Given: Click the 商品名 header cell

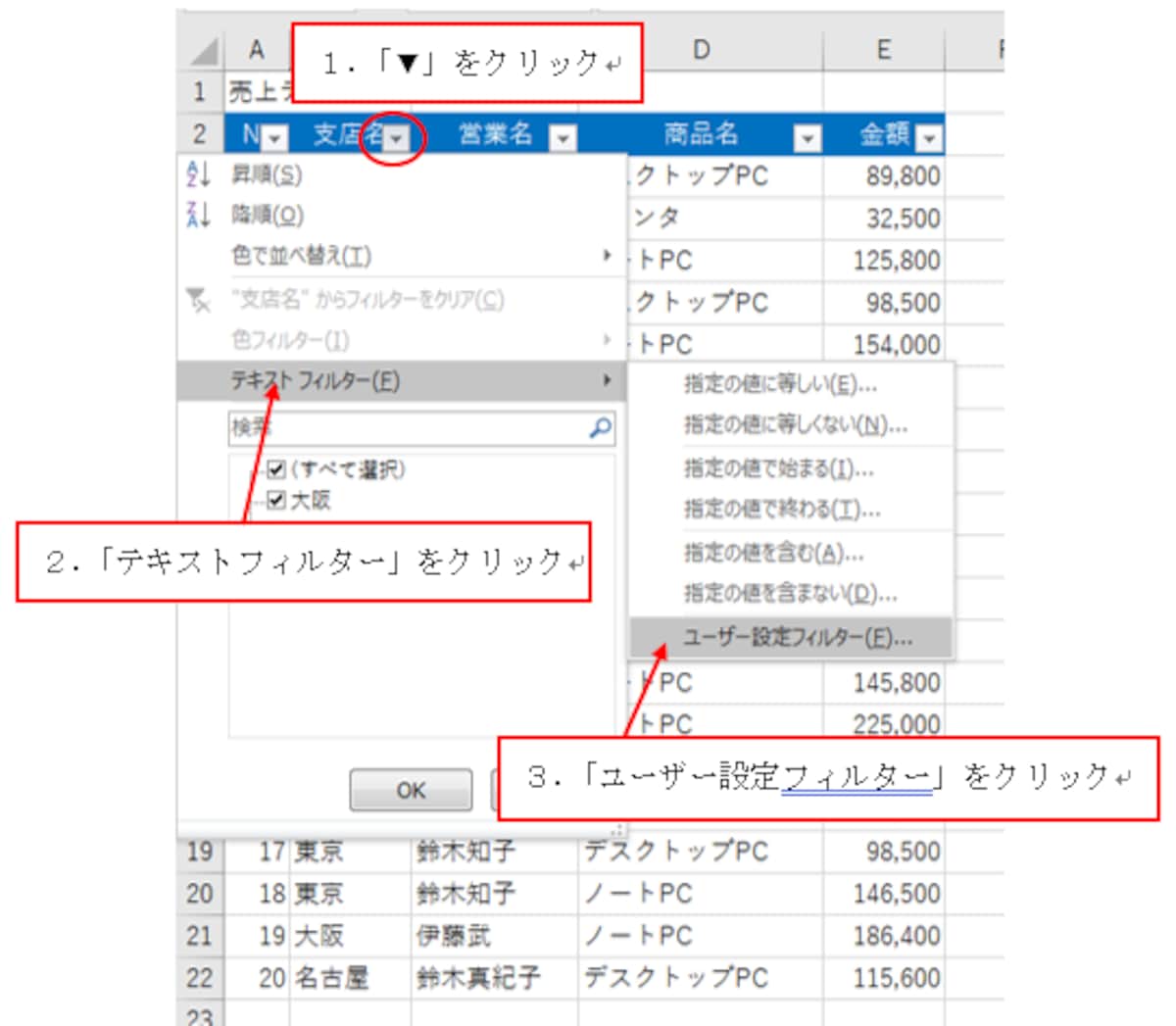Looking at the screenshot, I should (x=701, y=134).
